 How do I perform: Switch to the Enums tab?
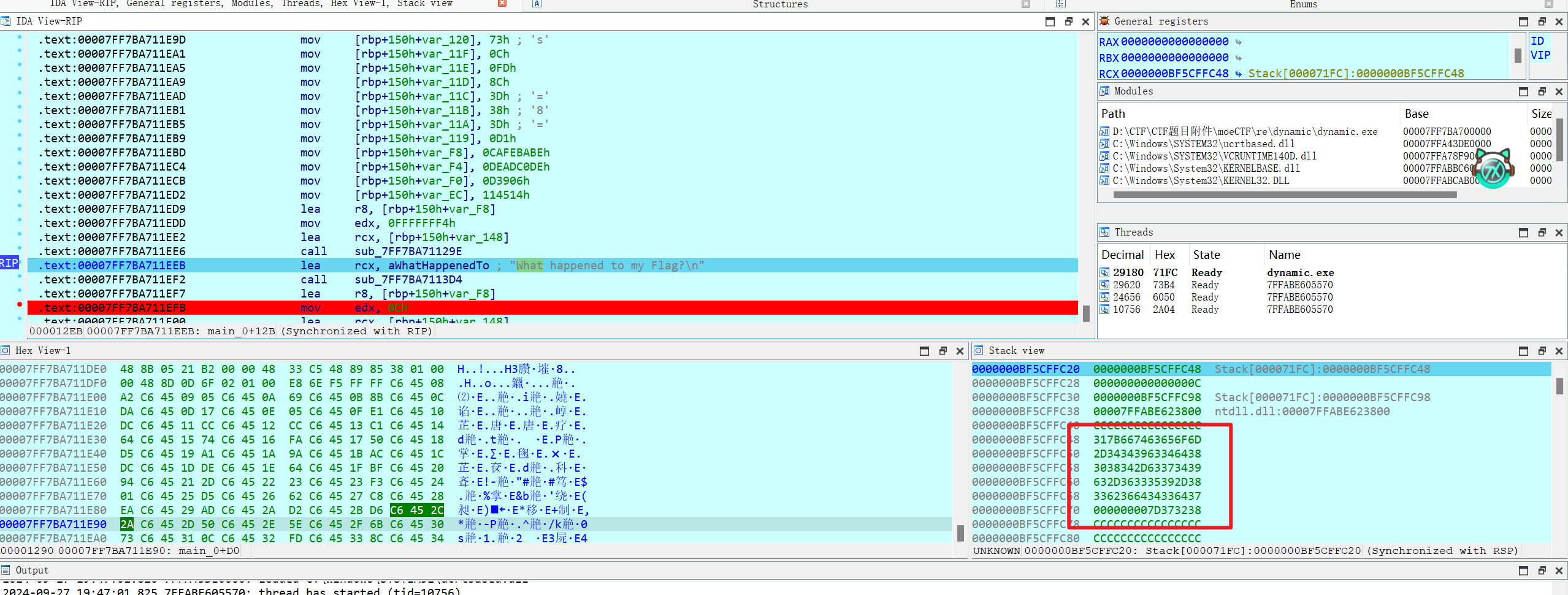click(x=1303, y=4)
